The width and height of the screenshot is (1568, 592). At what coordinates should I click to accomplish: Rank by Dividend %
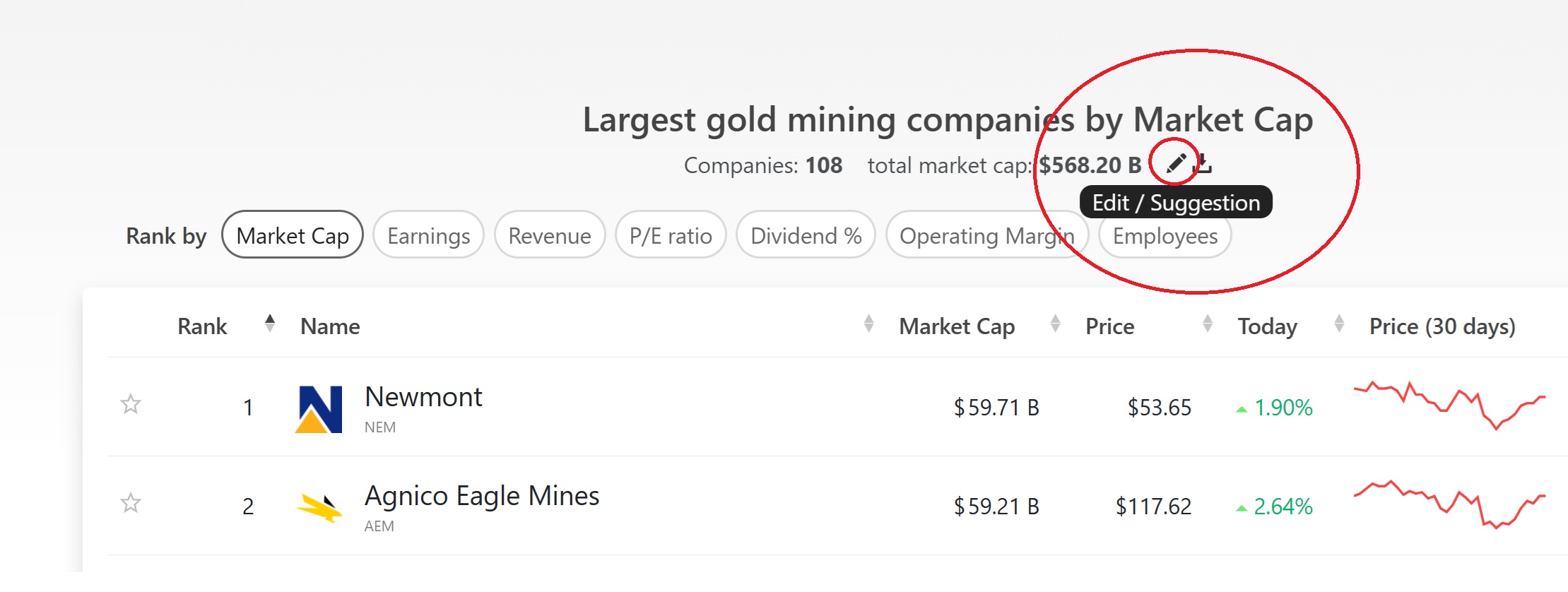point(806,235)
